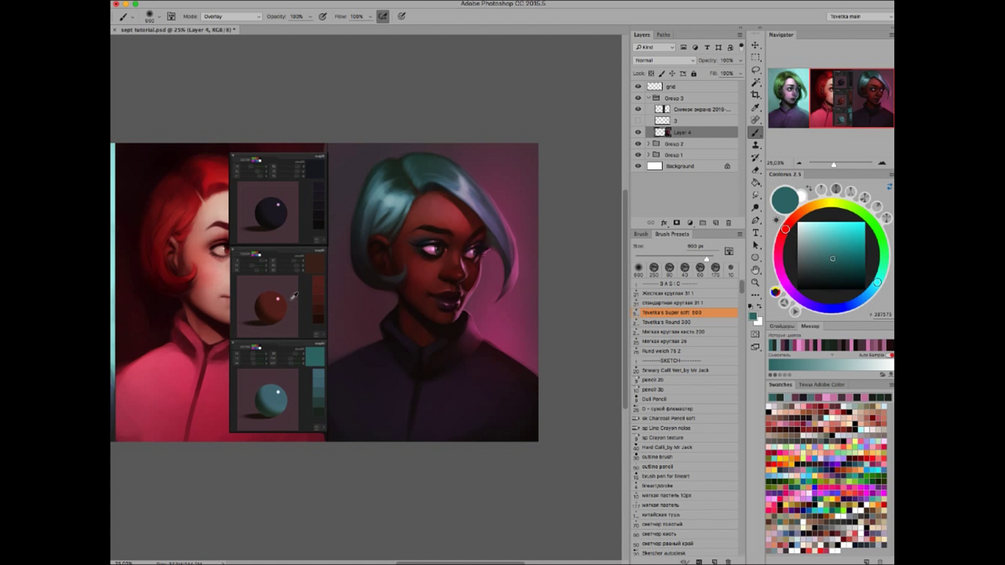Select the Clone Stamp tool

point(756,145)
